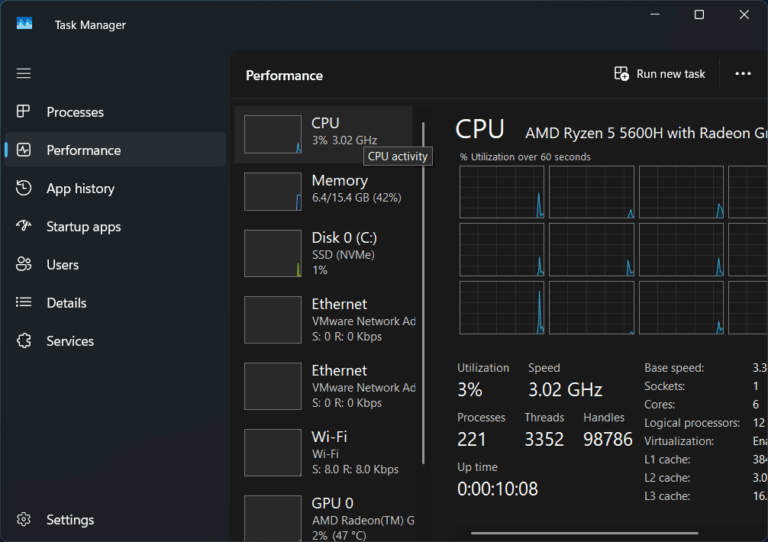Click the Up time value 0:00:10:08
Screen dimensions: 768x542
[498, 489]
